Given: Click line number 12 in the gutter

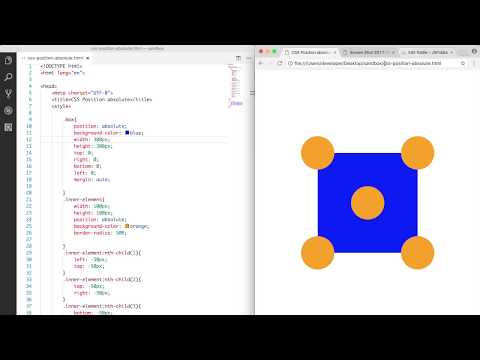Looking at the screenshot, I should 29,139.
